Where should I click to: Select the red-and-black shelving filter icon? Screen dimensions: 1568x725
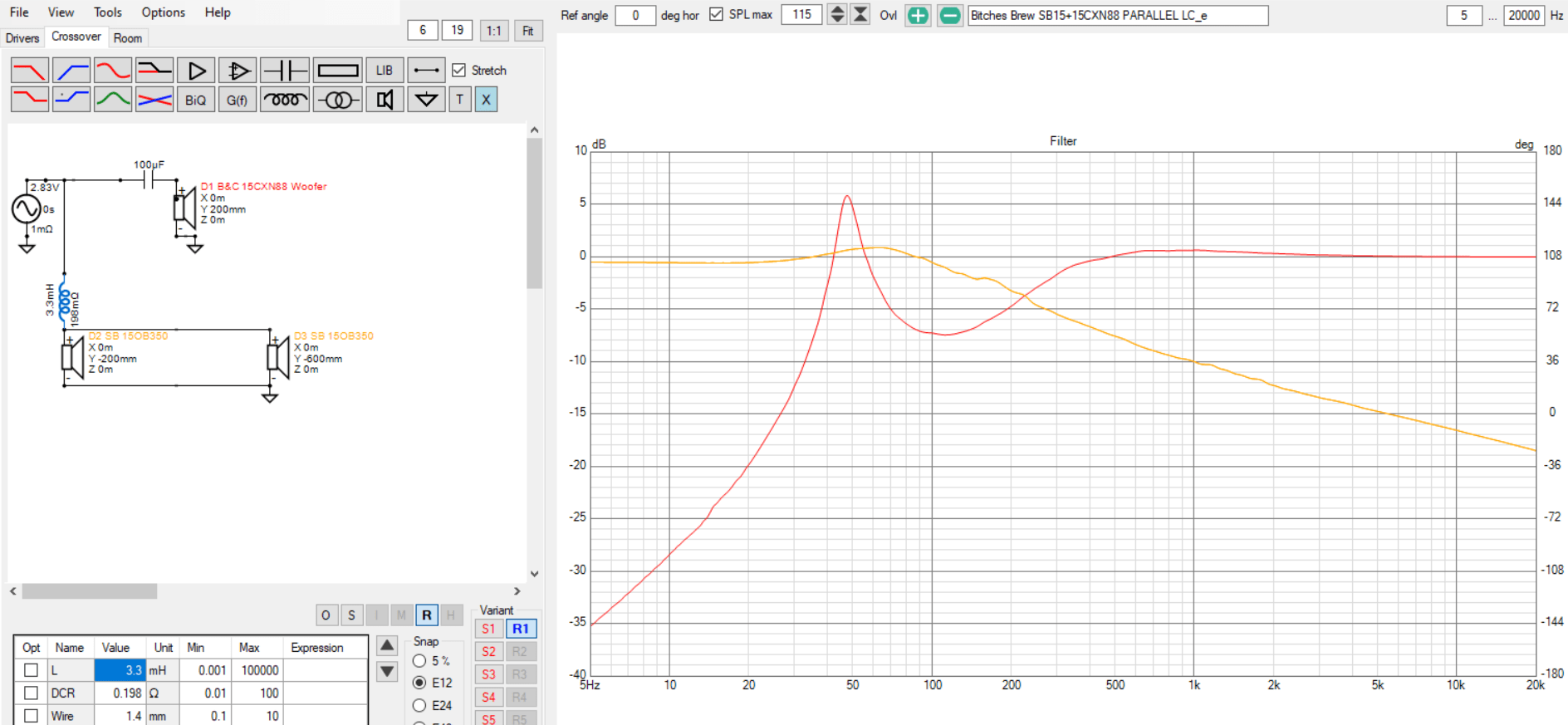(154, 71)
